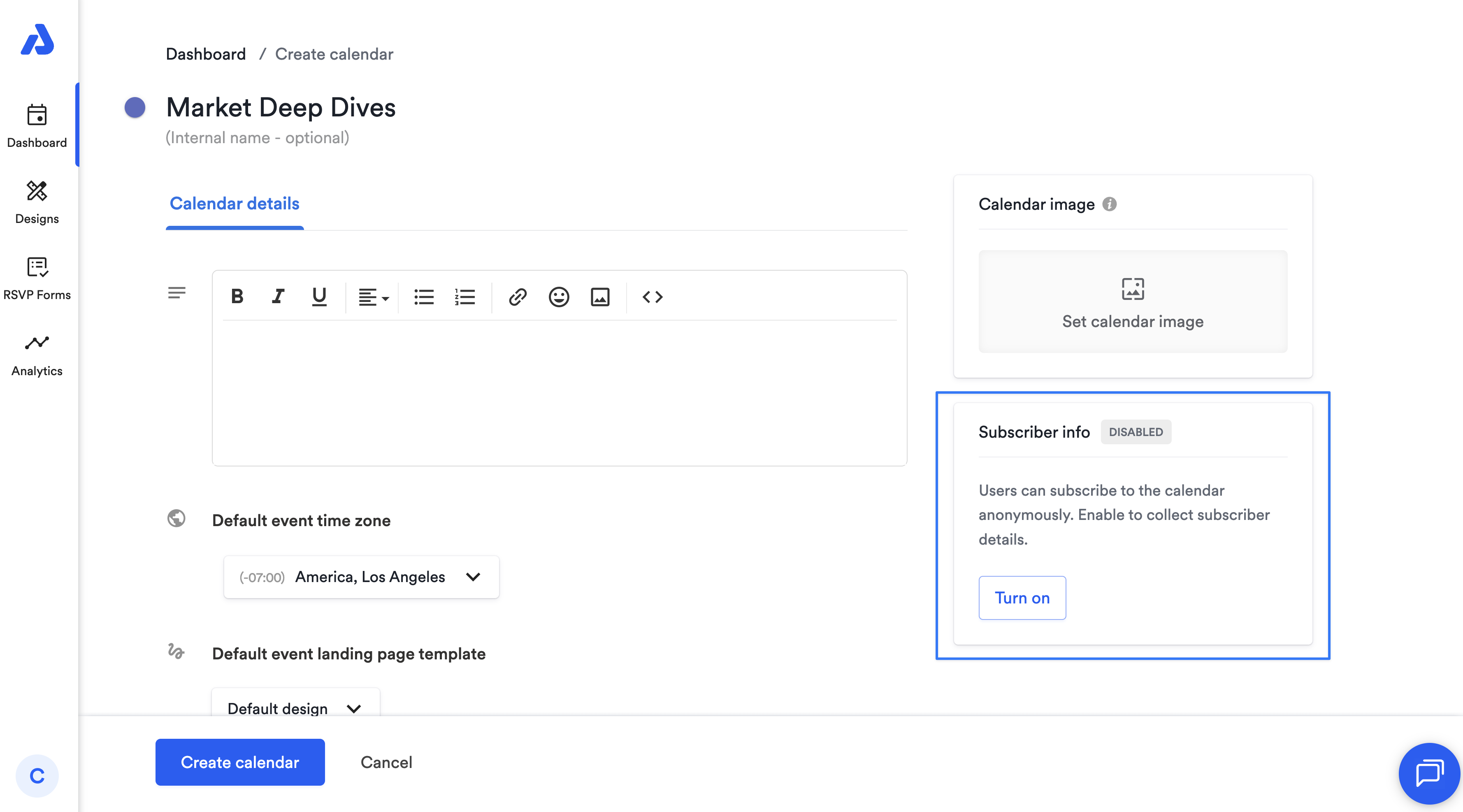1463x812 pixels.
Task: Apply italic formatting
Action: tap(278, 297)
